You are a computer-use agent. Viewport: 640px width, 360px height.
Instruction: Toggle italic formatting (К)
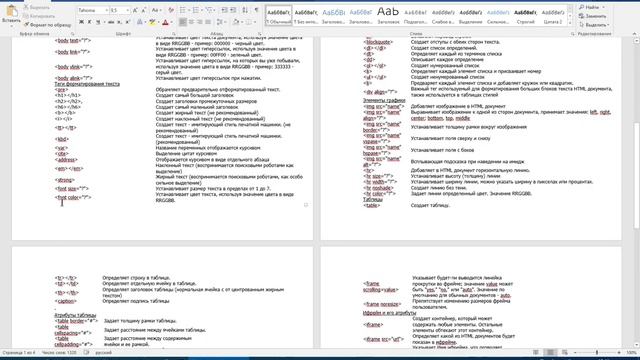point(89,22)
